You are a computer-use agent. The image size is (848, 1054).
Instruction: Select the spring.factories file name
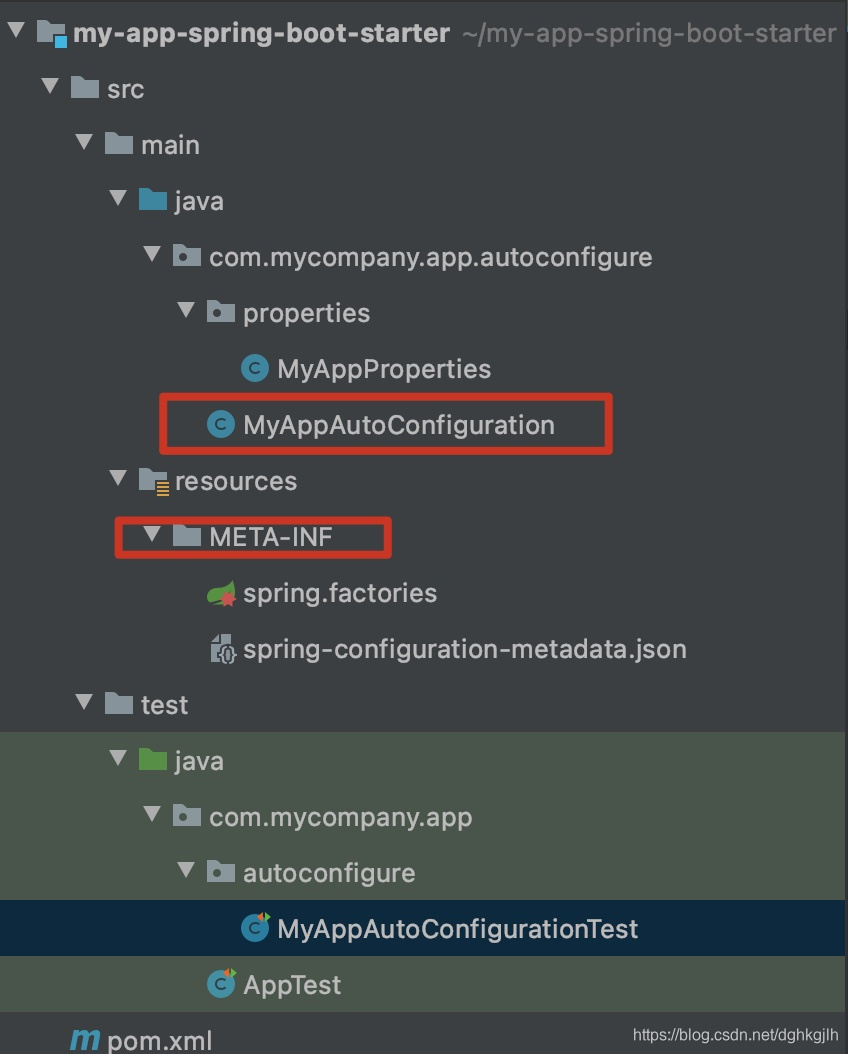340,594
